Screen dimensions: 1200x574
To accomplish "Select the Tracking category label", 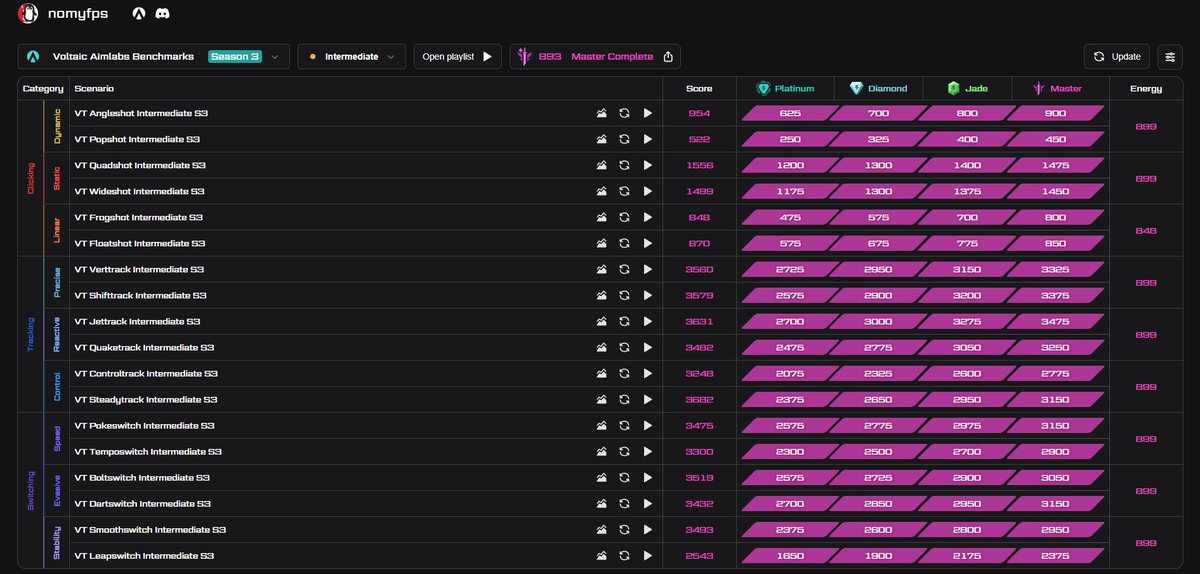I will [x=30, y=334].
